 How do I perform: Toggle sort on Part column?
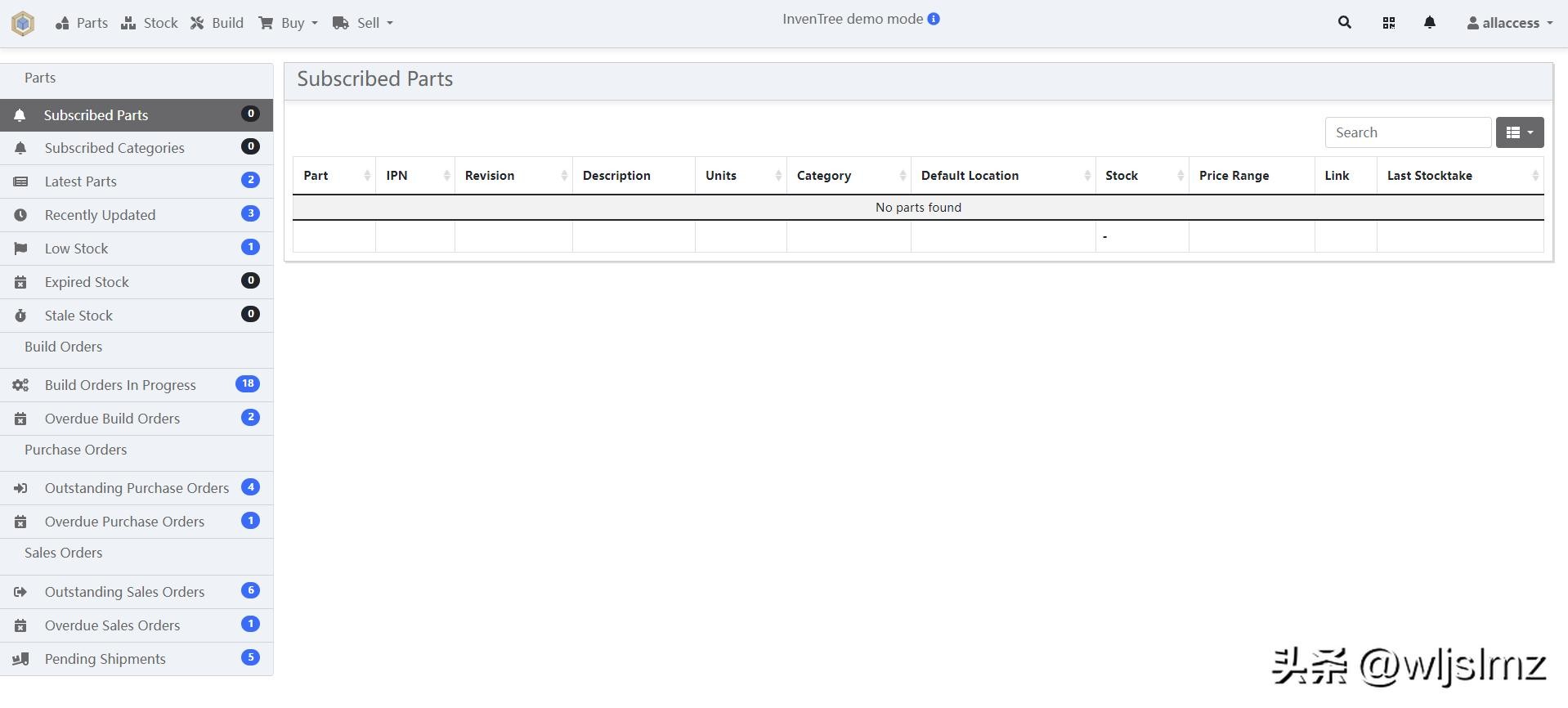334,176
